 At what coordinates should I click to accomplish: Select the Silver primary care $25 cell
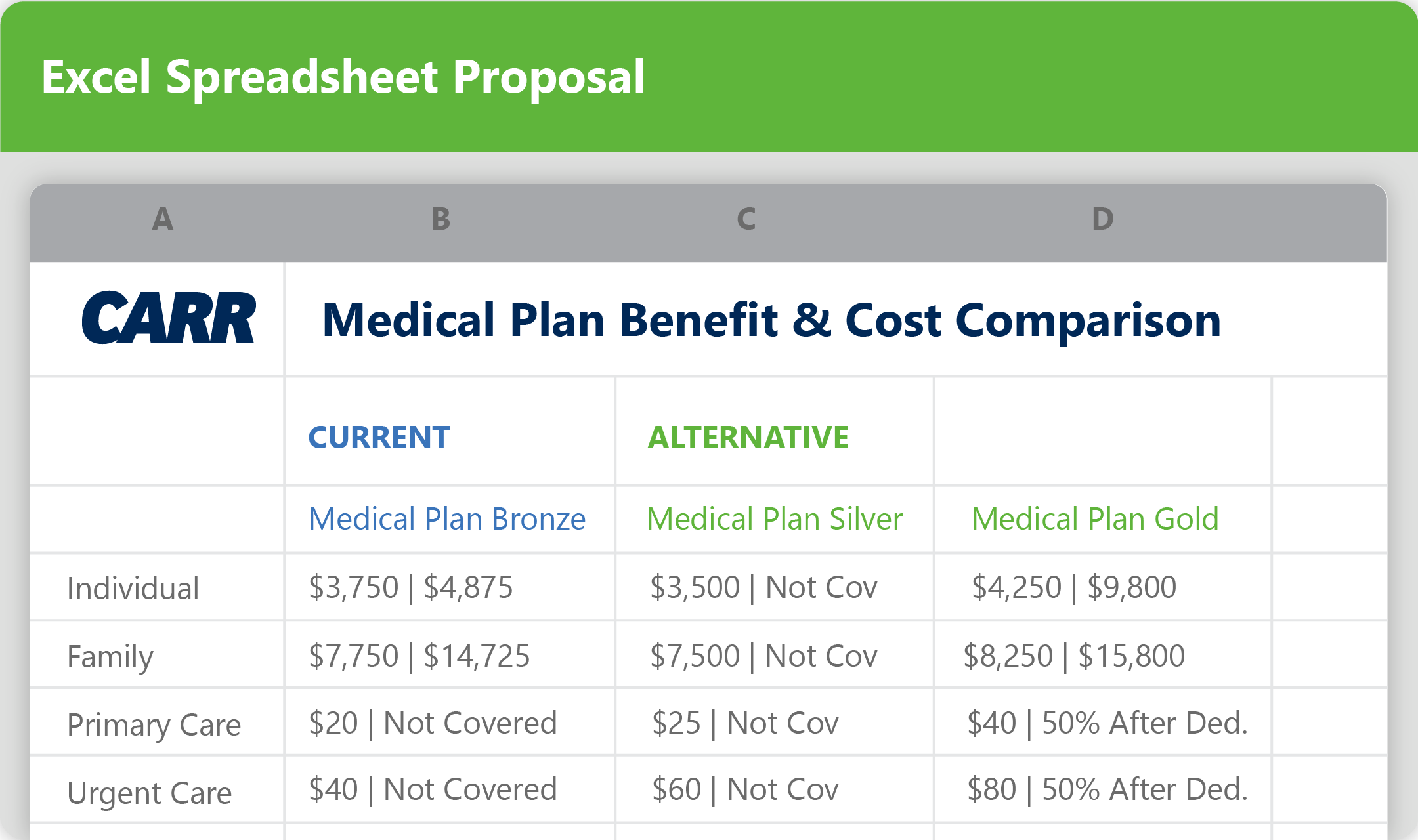coord(745,723)
